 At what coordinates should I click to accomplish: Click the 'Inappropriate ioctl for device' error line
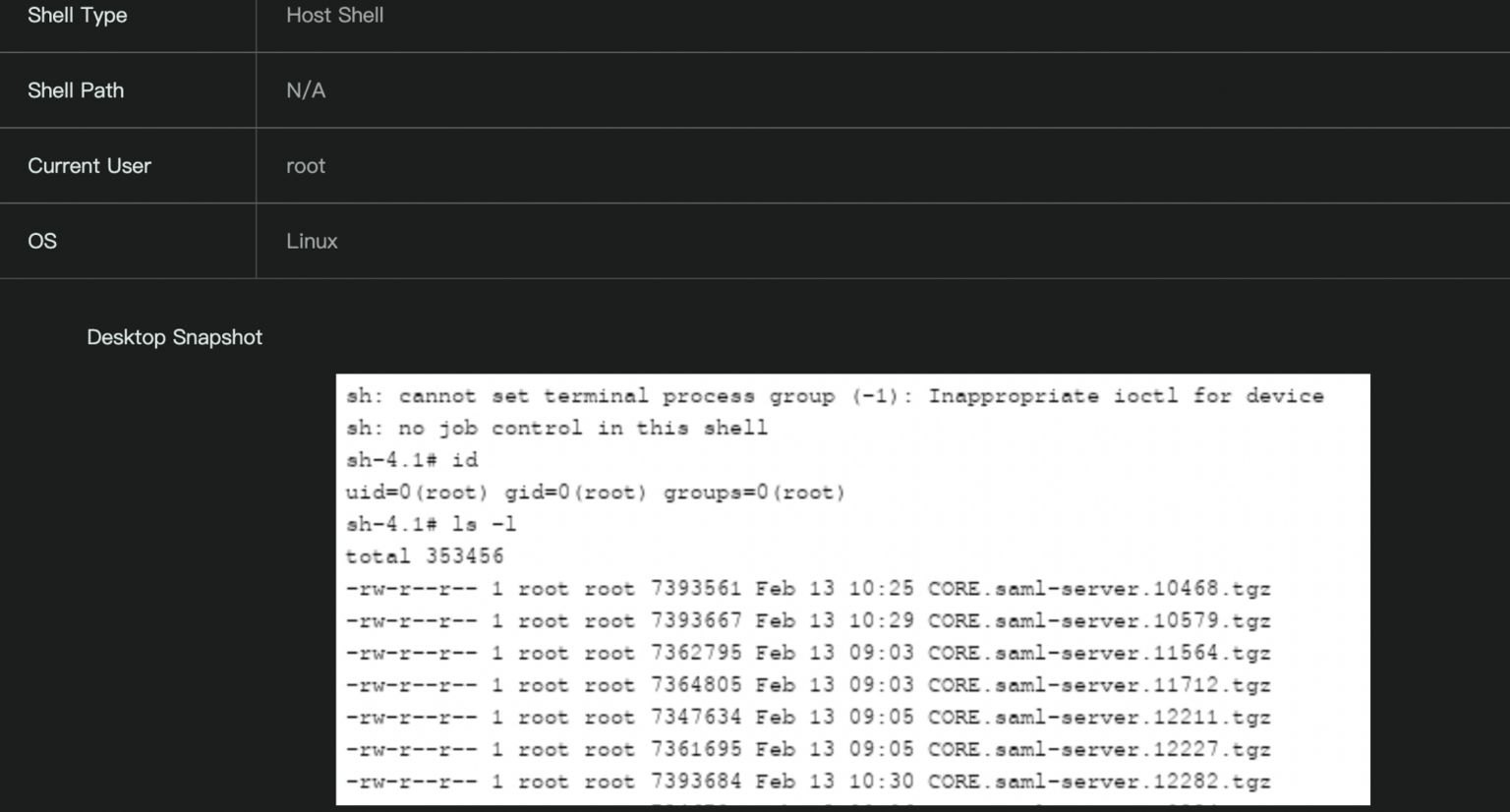pos(834,396)
